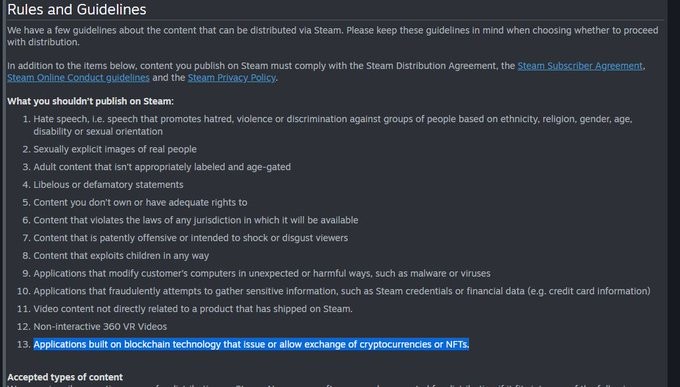The height and width of the screenshot is (387, 680).
Task: Click the 'Content that exploits children' item
Action: tap(121, 256)
